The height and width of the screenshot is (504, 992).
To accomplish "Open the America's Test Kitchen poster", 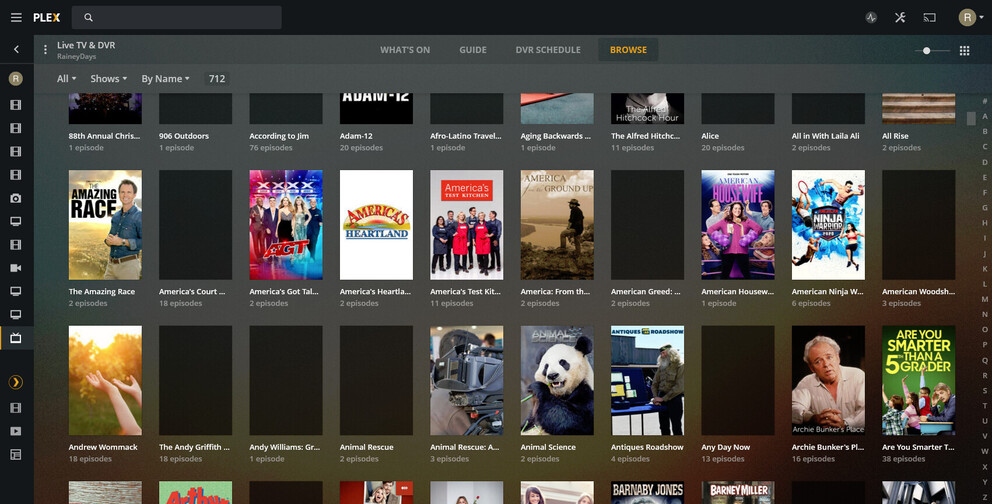I will tap(467, 224).
